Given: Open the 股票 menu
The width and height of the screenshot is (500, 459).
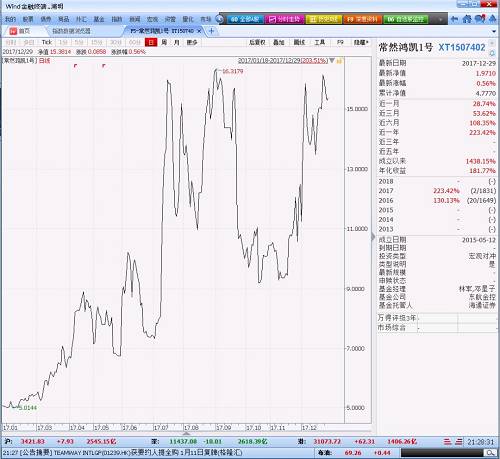Looking at the screenshot, I should click(x=28, y=19).
